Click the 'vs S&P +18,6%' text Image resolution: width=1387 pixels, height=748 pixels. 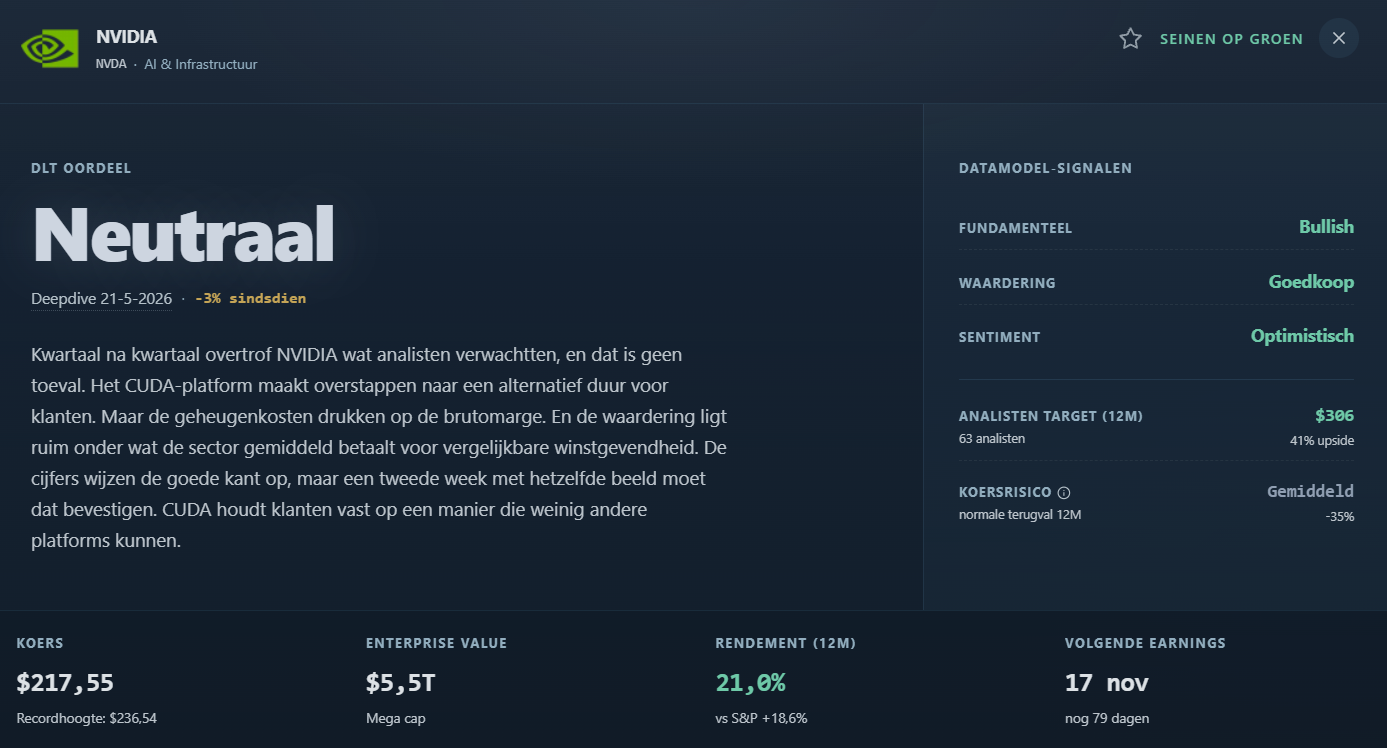coord(761,718)
